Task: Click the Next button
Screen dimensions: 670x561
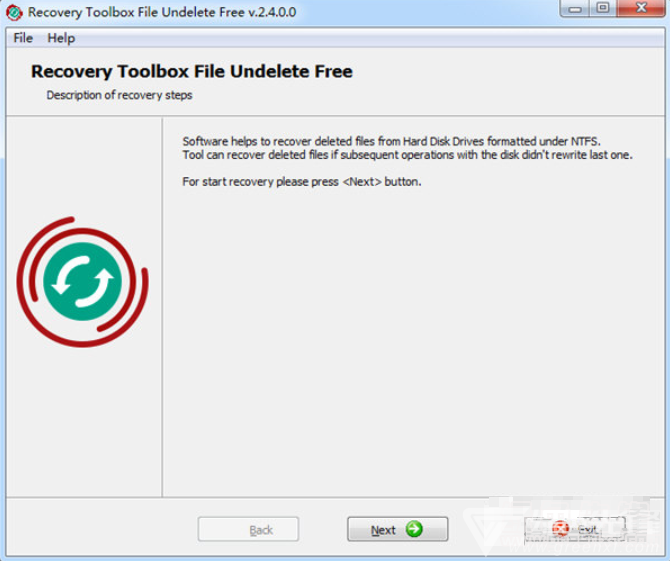Action: point(397,529)
